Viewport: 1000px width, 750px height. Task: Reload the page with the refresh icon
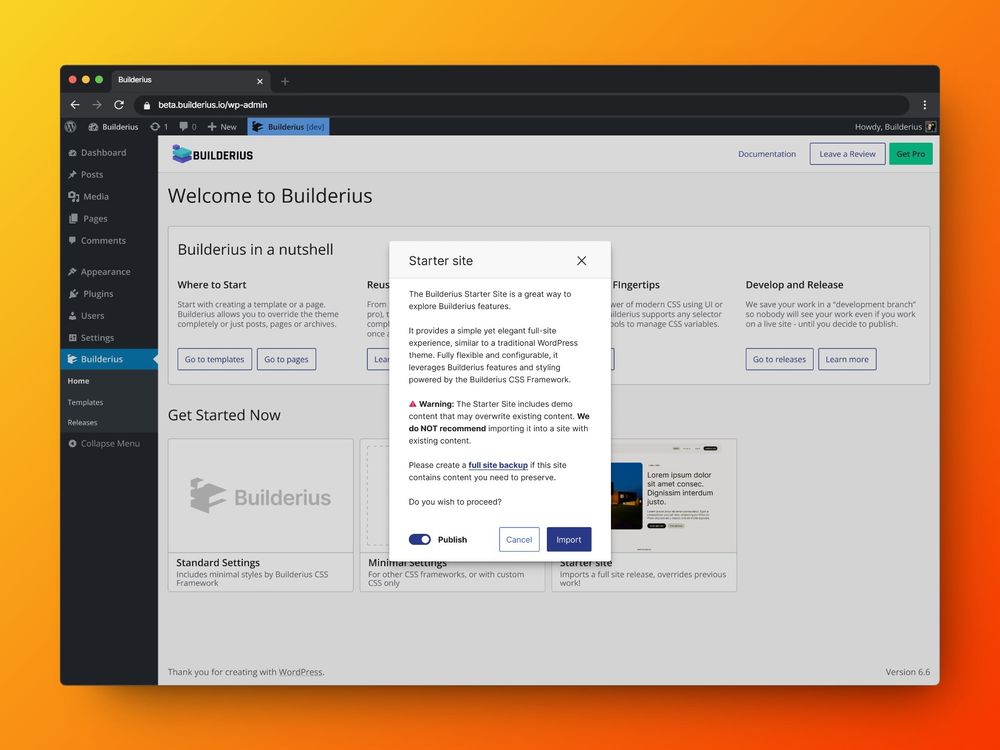(119, 105)
